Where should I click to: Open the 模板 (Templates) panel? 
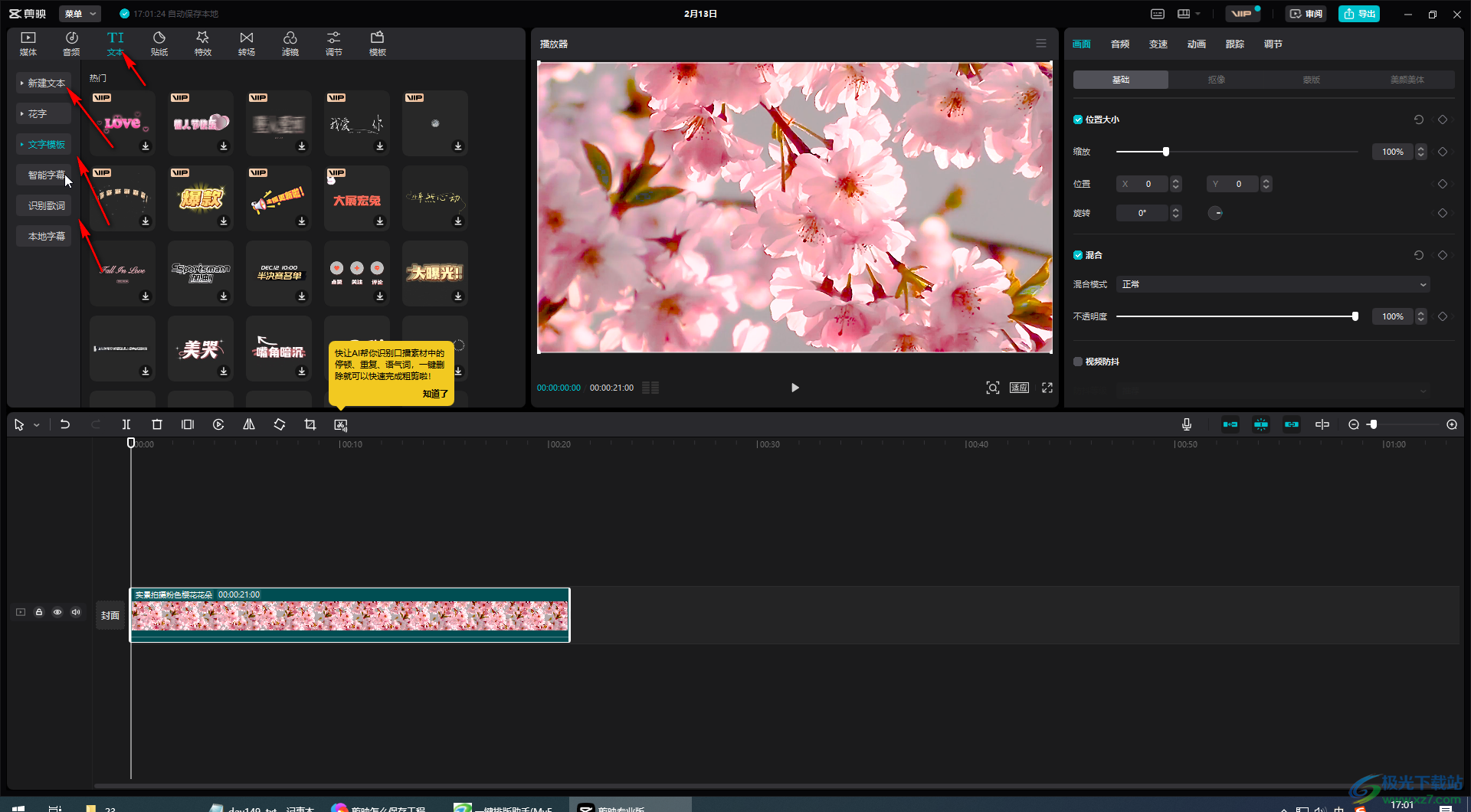(x=378, y=44)
